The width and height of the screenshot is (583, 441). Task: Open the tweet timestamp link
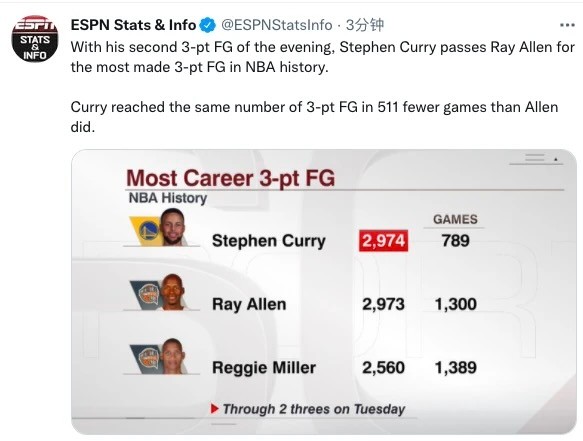pyautogui.click(x=364, y=25)
